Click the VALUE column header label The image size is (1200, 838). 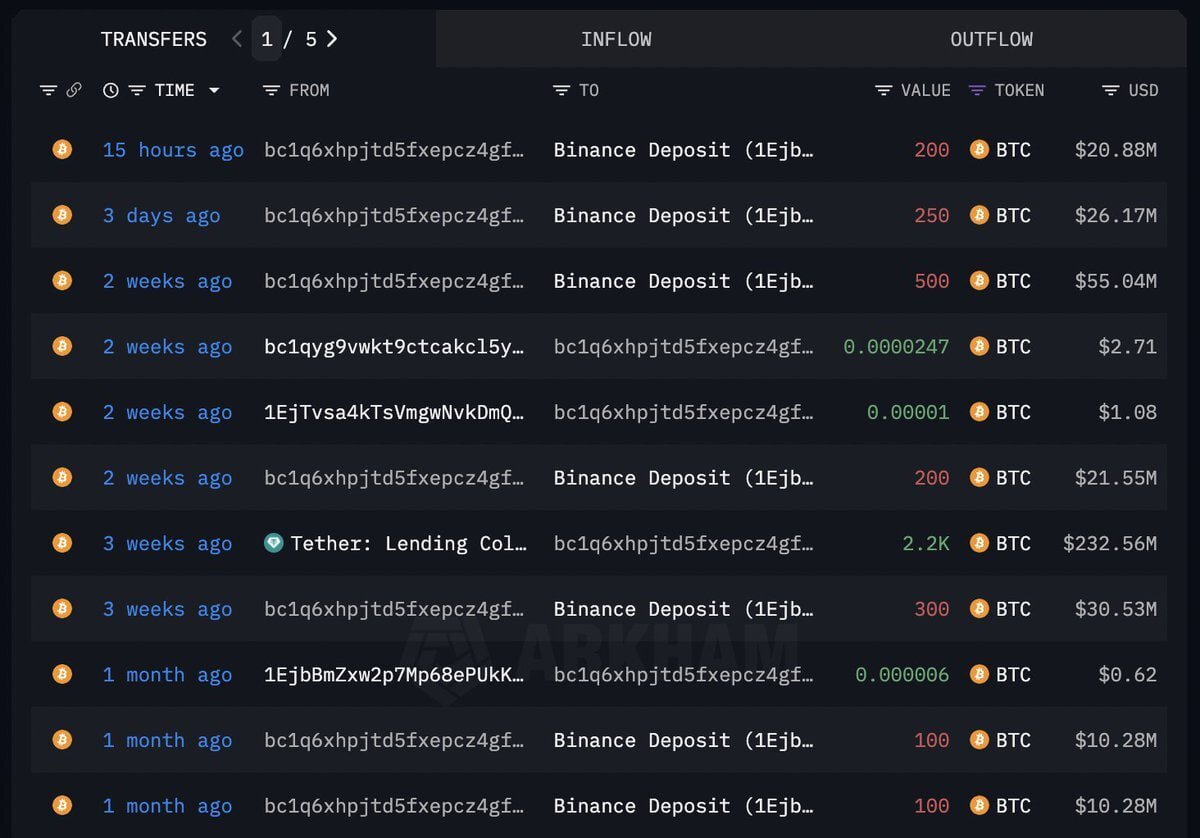pyautogui.click(x=926, y=90)
